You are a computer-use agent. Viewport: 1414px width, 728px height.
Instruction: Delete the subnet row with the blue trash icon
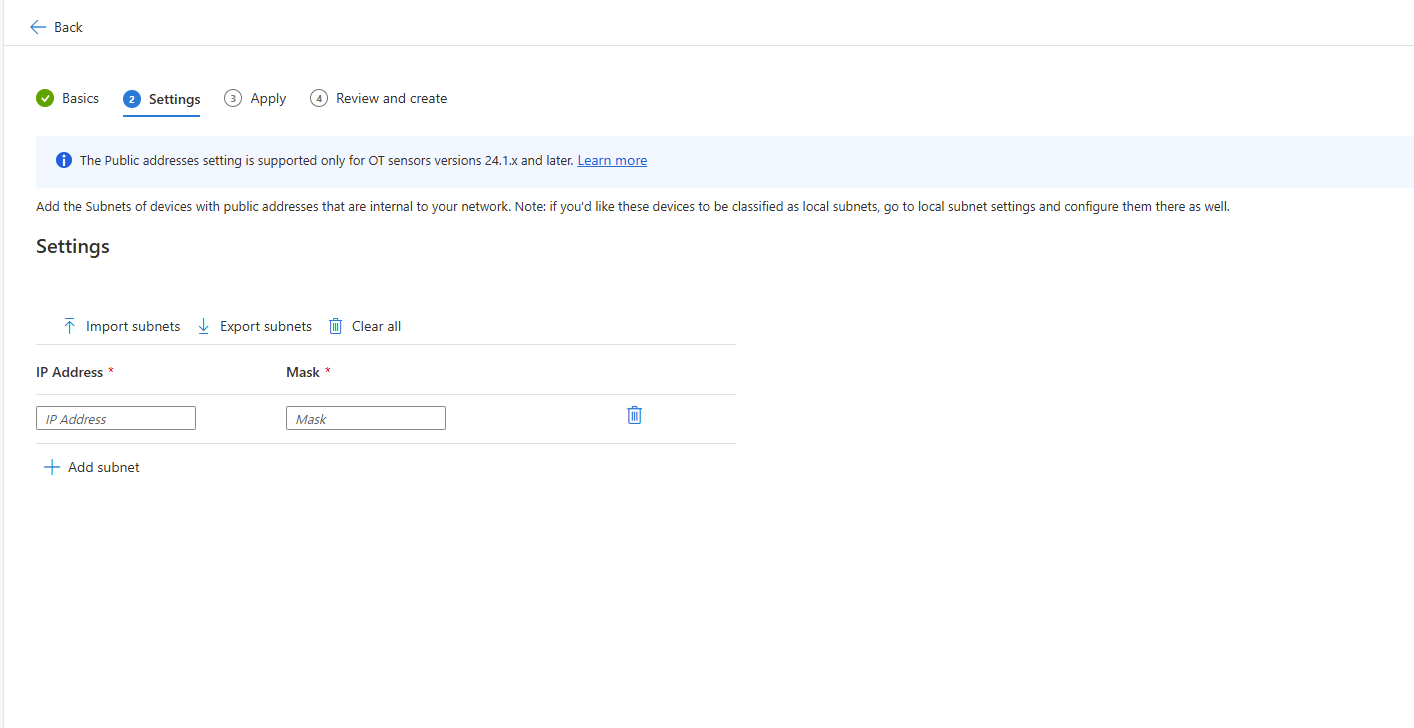[634, 415]
